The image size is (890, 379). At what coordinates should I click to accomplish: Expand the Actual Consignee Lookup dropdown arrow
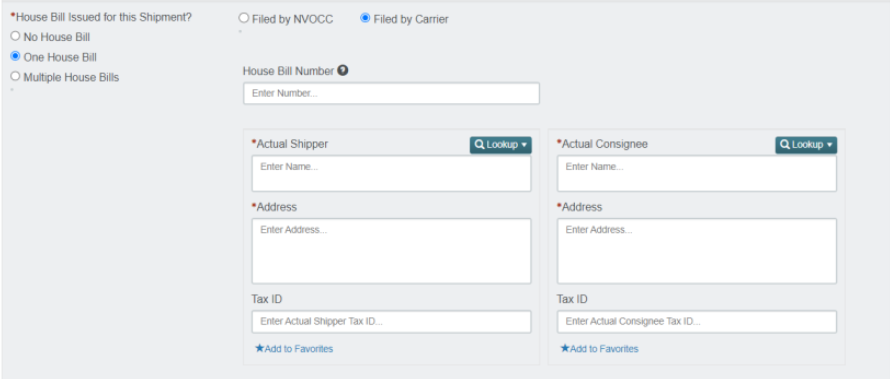point(829,145)
